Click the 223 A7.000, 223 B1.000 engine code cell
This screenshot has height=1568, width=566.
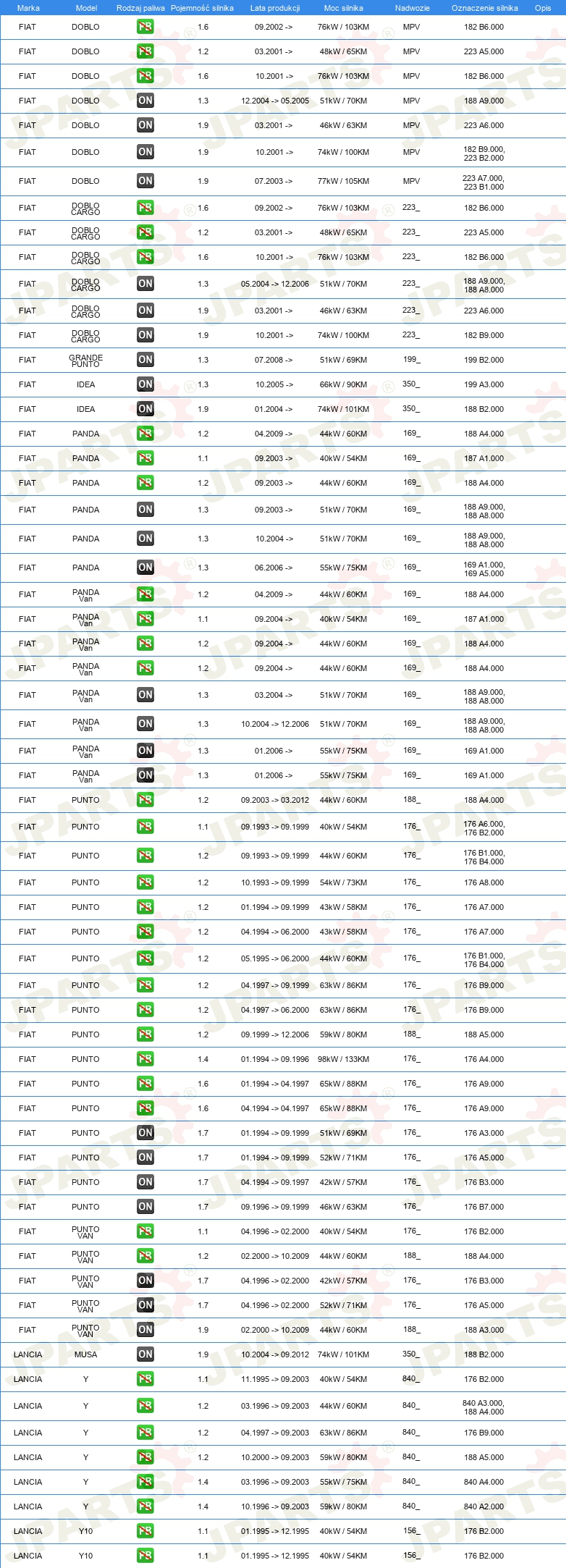coord(484,182)
